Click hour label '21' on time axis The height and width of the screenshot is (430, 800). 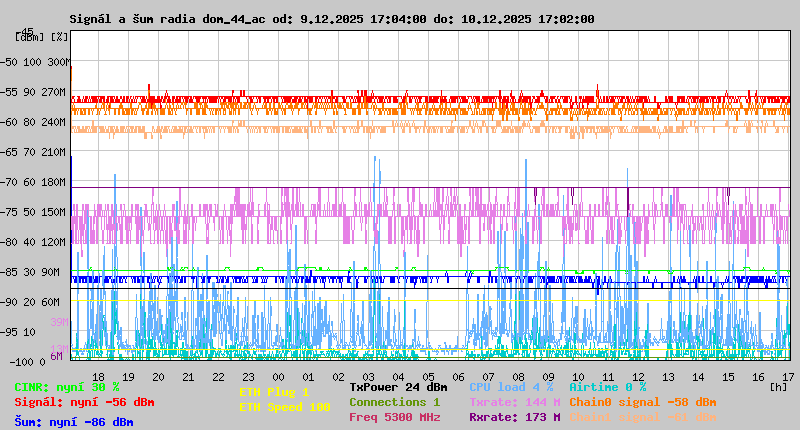coord(188,377)
